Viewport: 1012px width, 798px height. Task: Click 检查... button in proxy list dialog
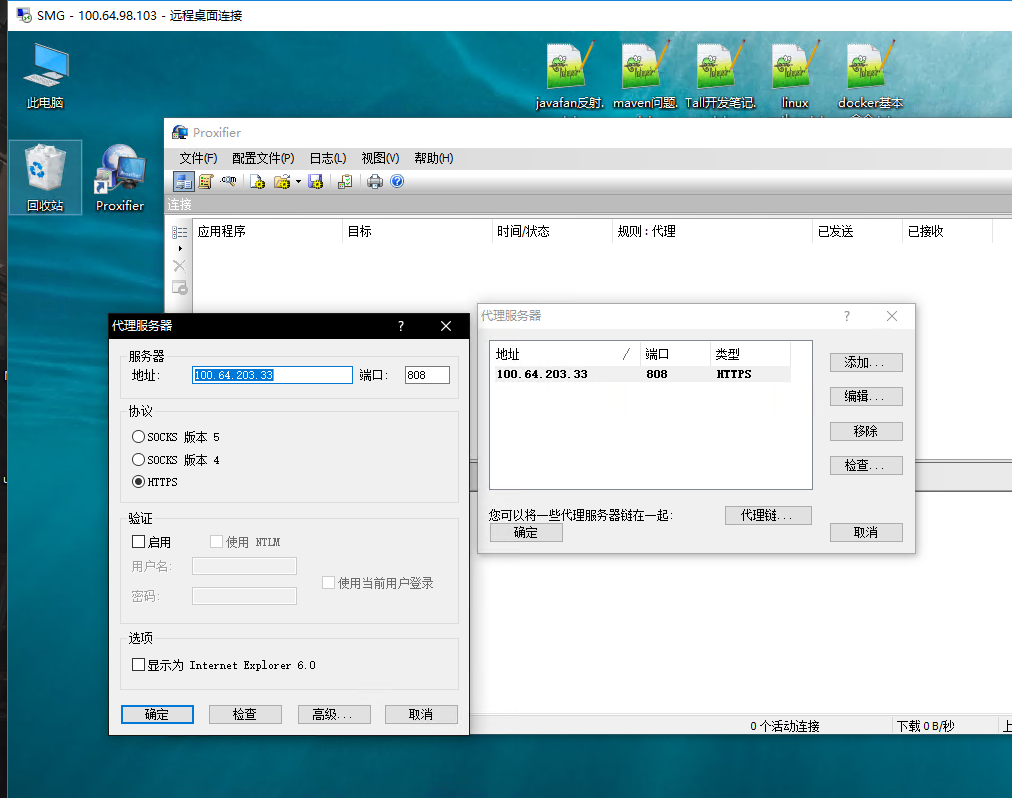click(866, 466)
